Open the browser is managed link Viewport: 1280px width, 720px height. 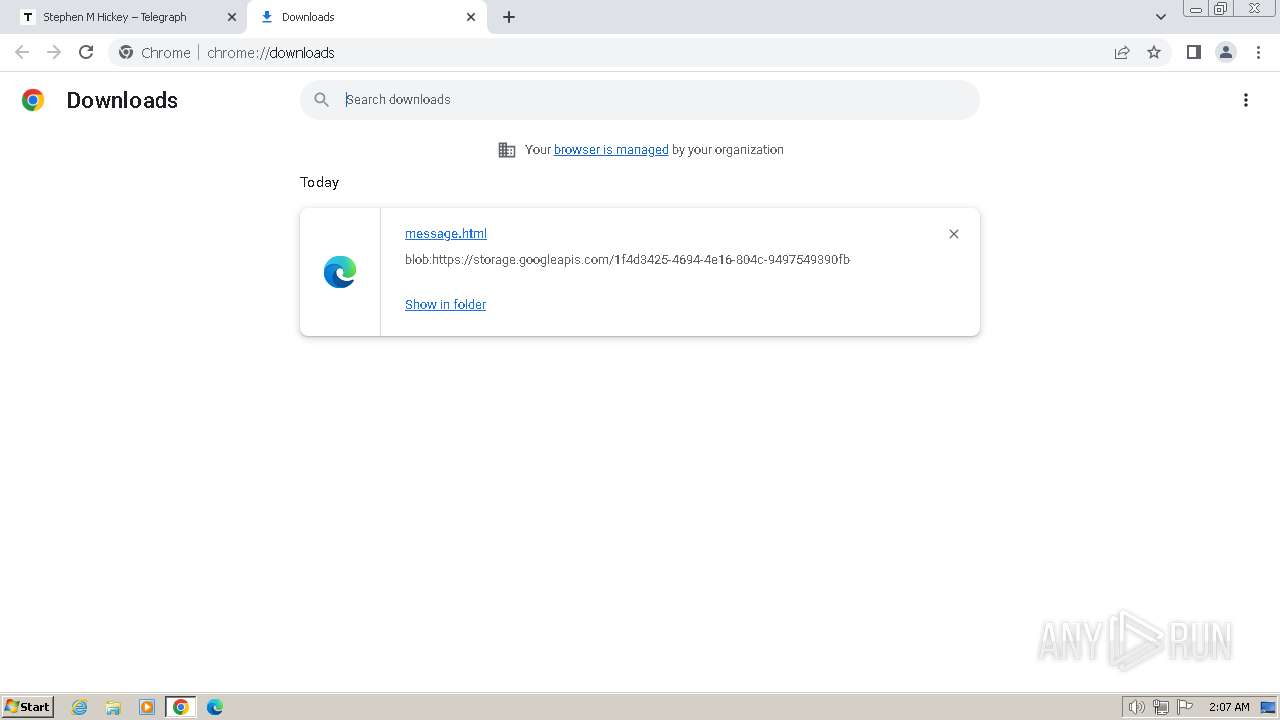coord(611,150)
